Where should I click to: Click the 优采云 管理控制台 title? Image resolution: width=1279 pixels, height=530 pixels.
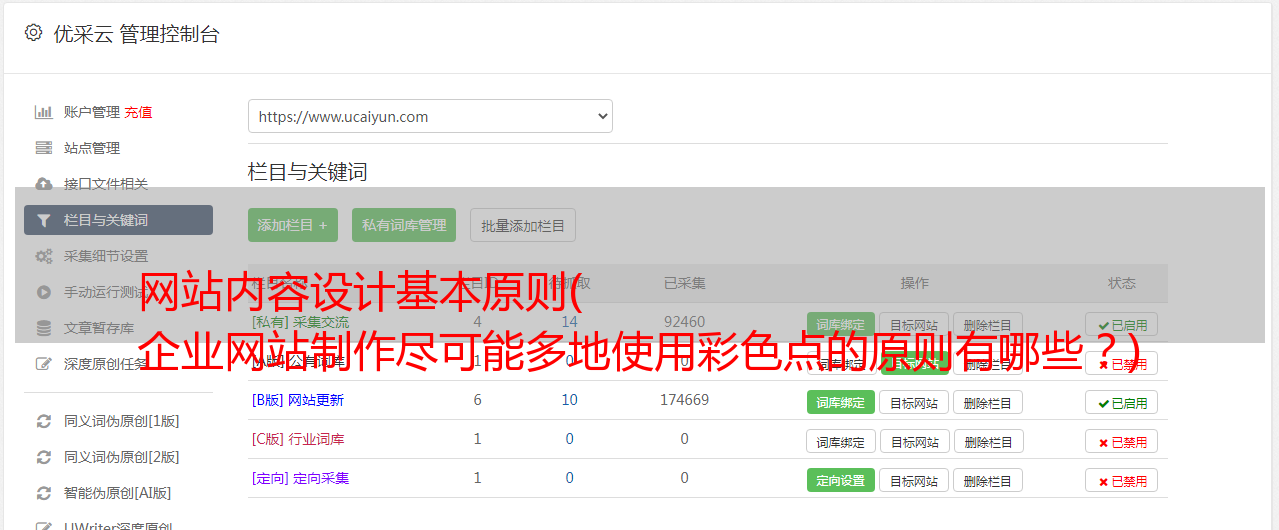coord(136,34)
